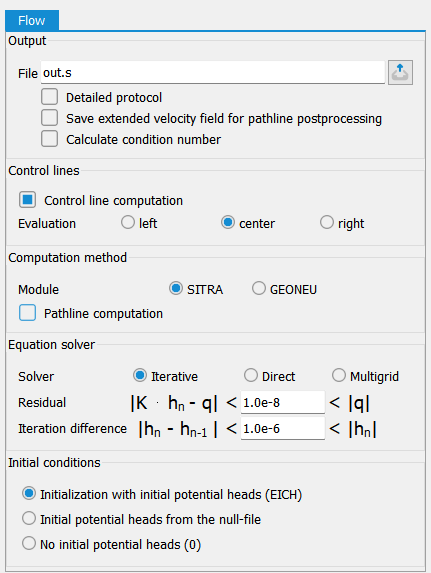Check Save extended velocity field option
Viewport: 431px width, 573px height.
point(49,118)
